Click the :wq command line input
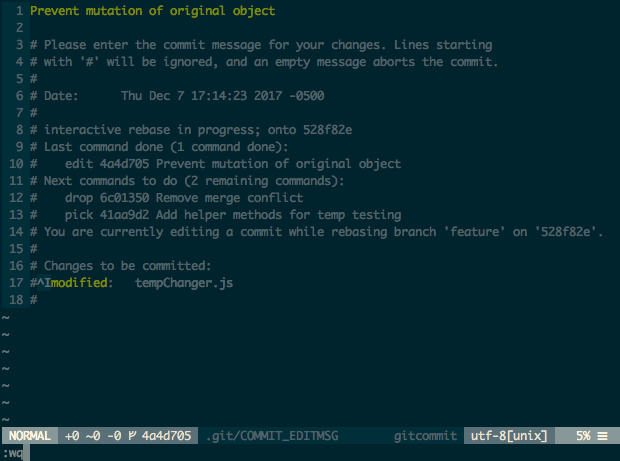This screenshot has height=461, width=620. point(16,453)
